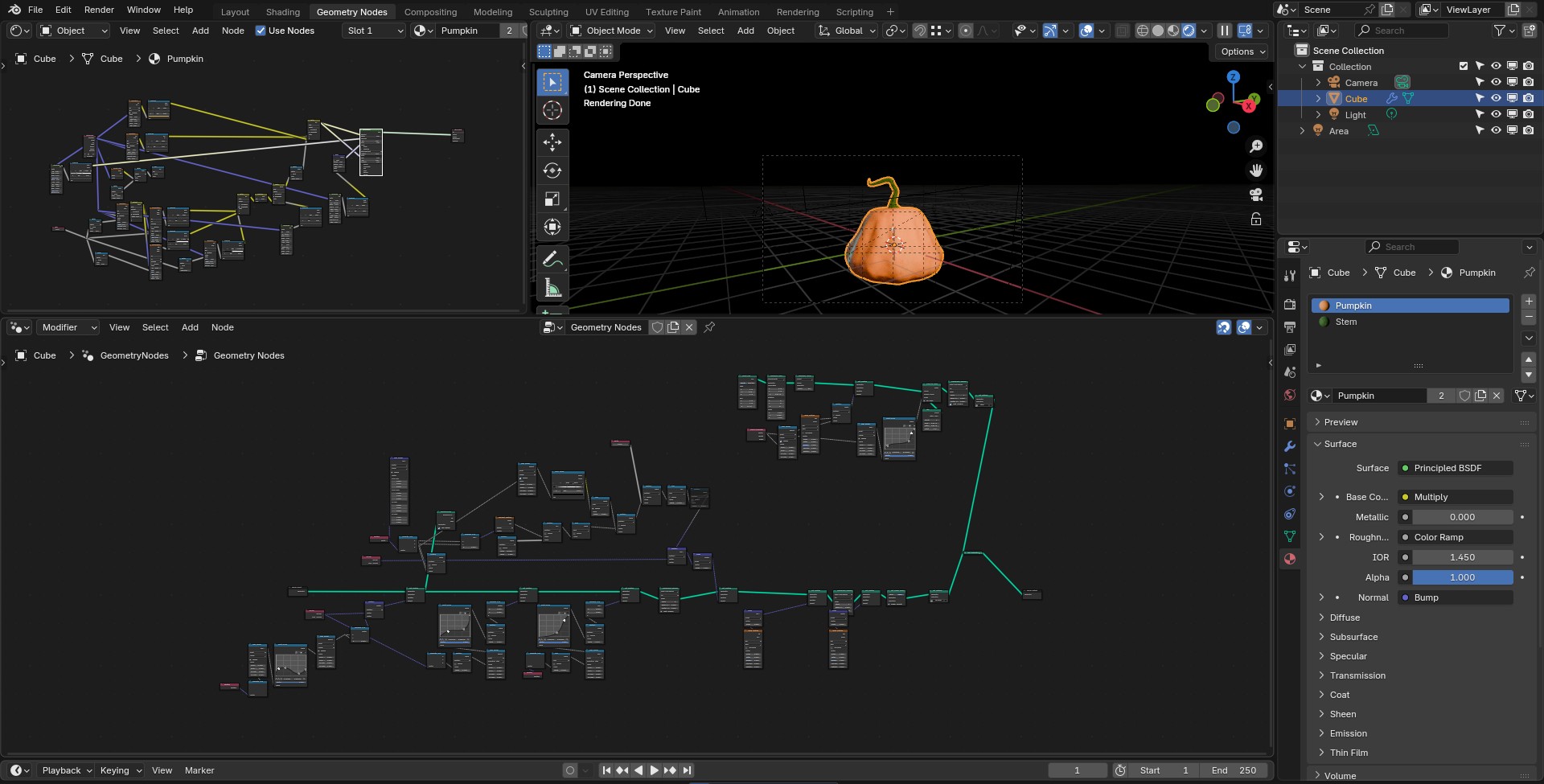This screenshot has height=784, width=1544.
Task: Click the Alpha value slider
Action: coord(1461,577)
